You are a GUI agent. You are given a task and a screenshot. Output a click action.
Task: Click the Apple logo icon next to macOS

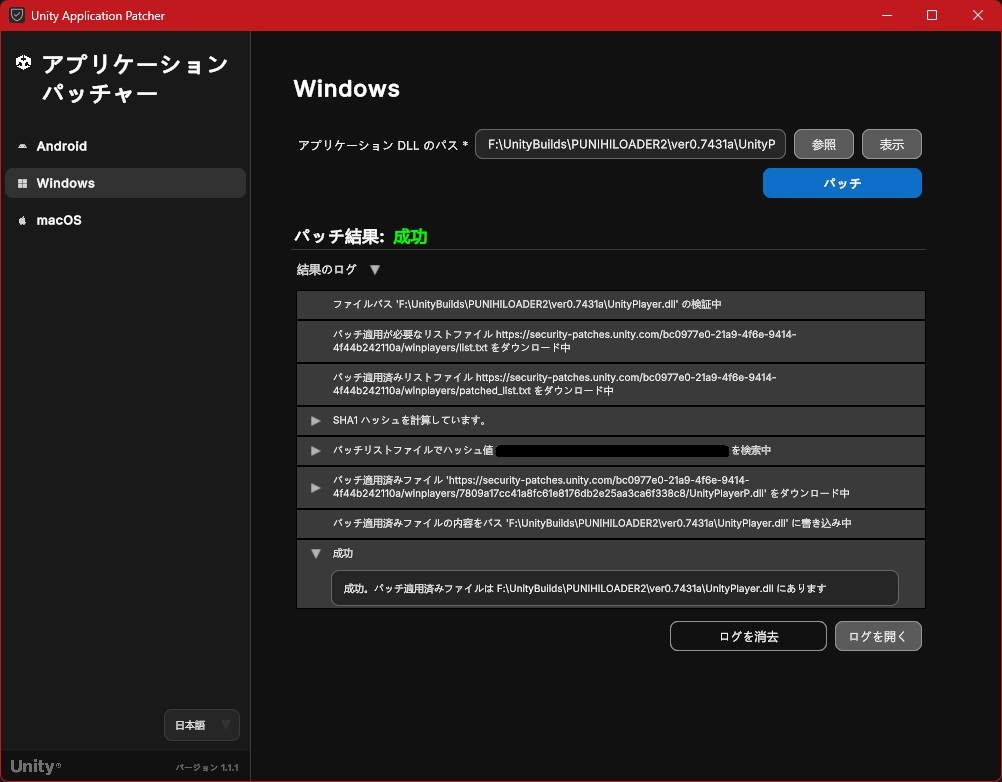(22, 220)
